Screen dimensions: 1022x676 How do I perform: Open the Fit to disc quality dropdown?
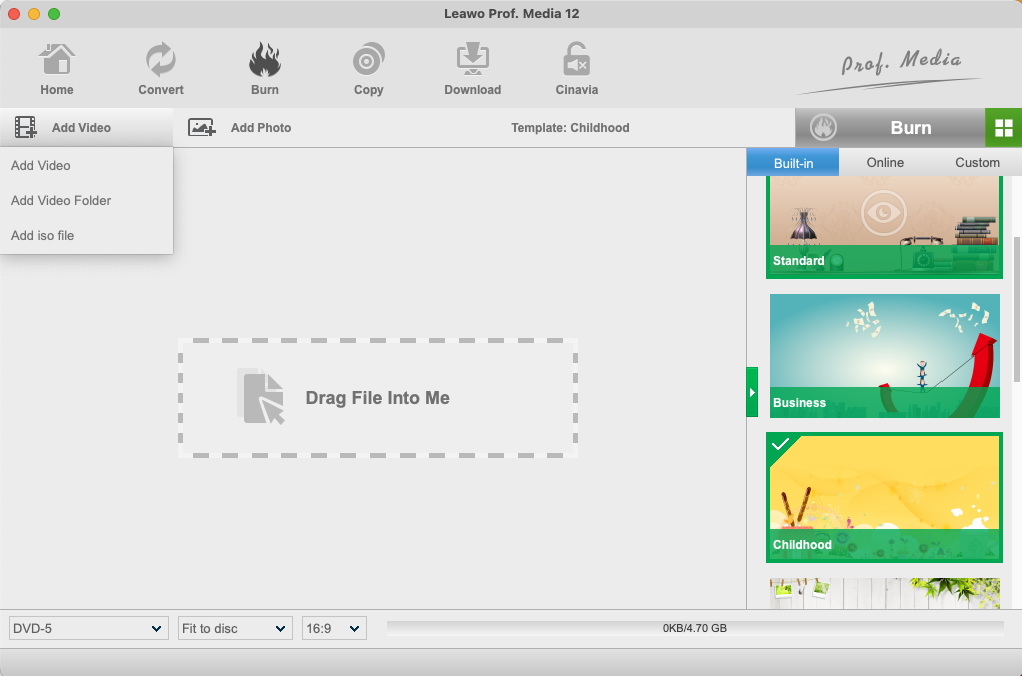(x=235, y=628)
